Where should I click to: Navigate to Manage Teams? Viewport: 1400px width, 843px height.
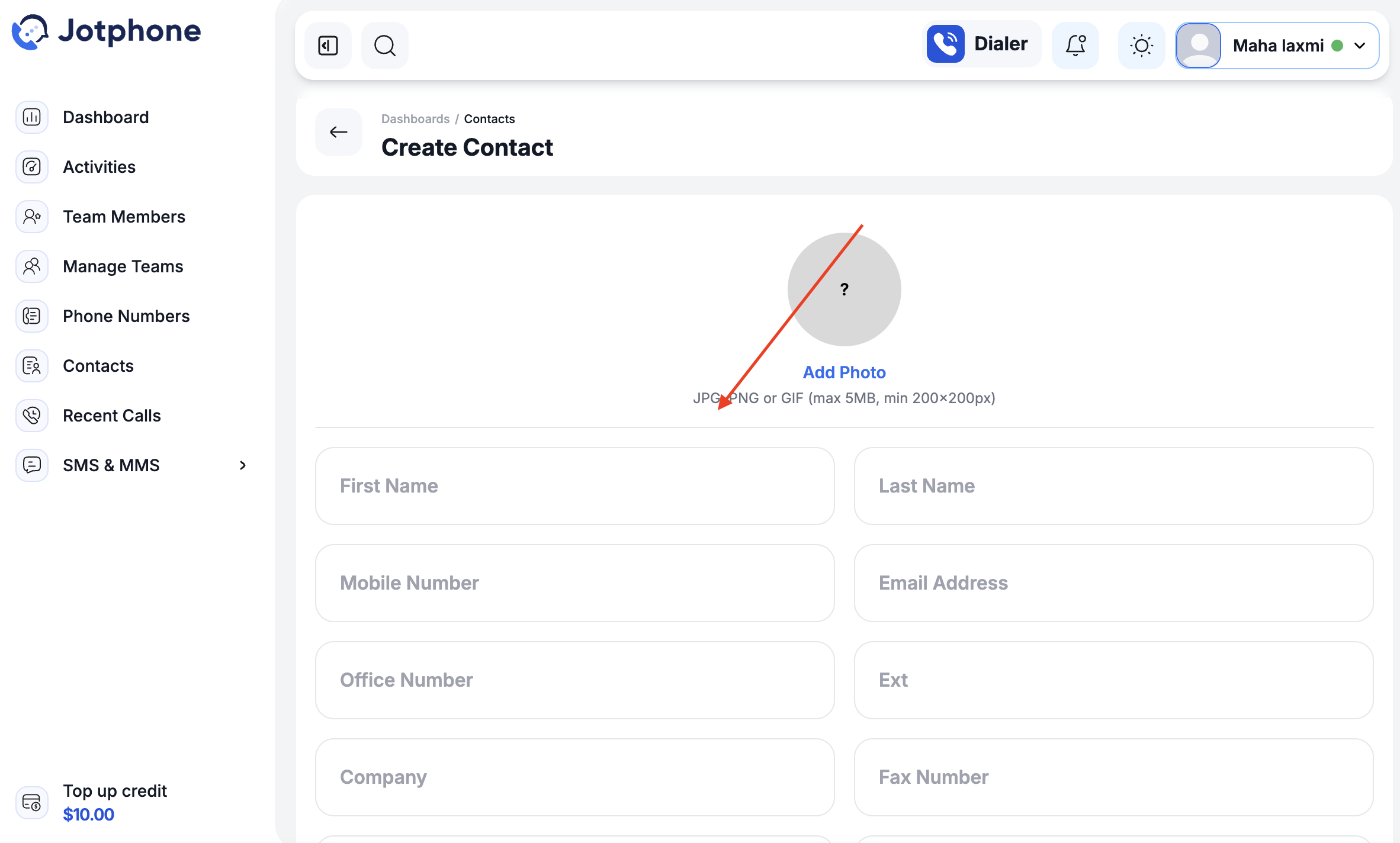[123, 266]
